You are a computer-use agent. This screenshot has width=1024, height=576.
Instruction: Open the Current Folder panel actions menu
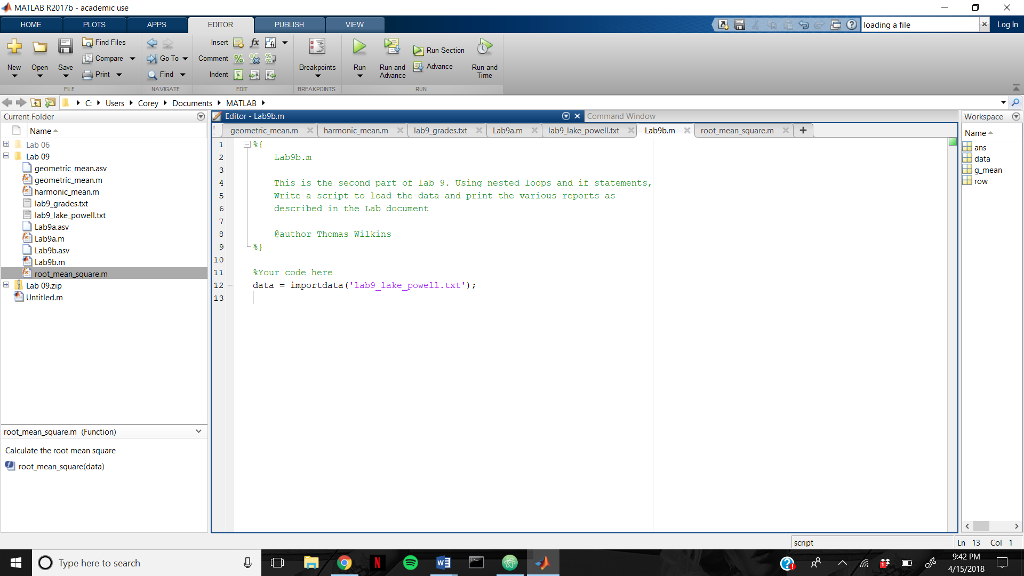201,117
